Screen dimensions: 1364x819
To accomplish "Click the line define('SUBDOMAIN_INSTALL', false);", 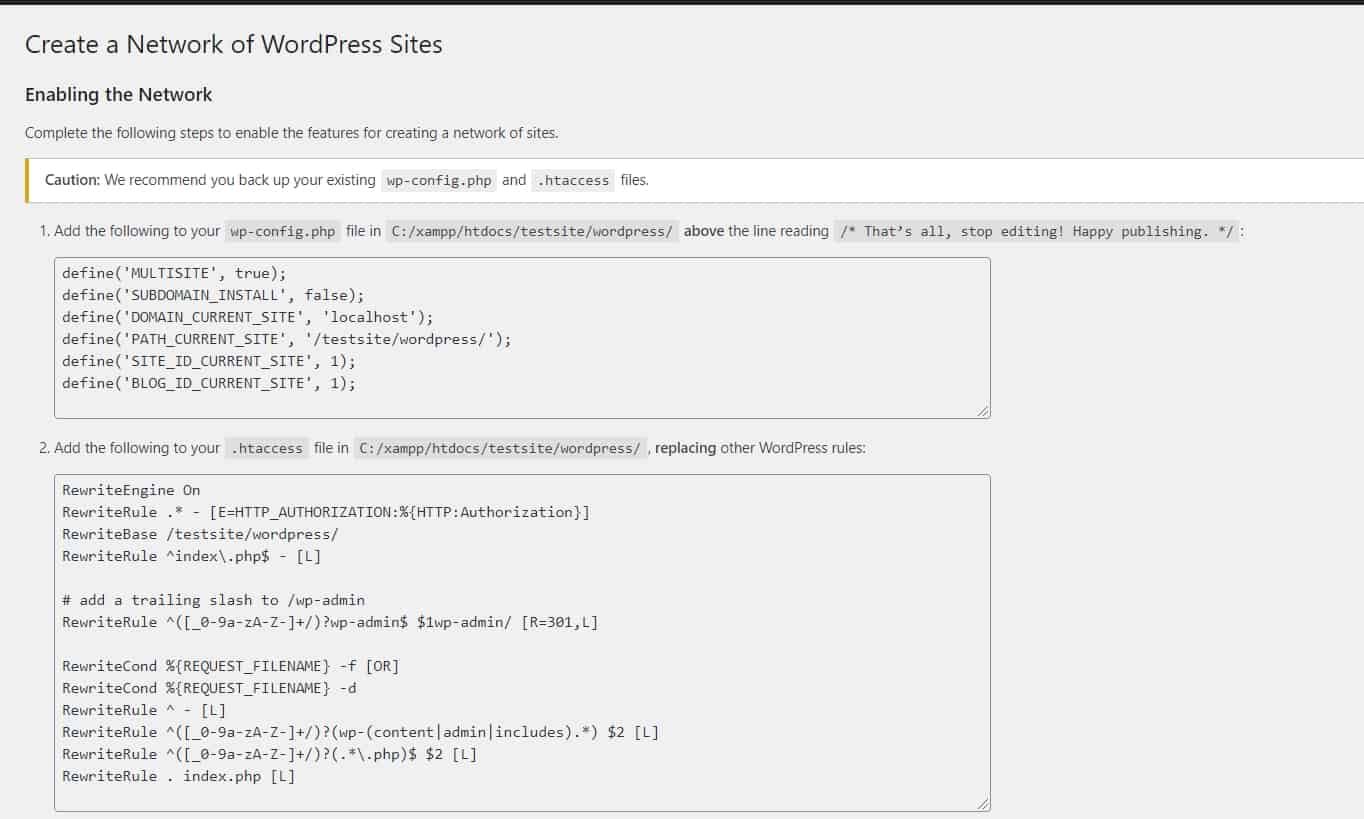I will pyautogui.click(x=213, y=295).
